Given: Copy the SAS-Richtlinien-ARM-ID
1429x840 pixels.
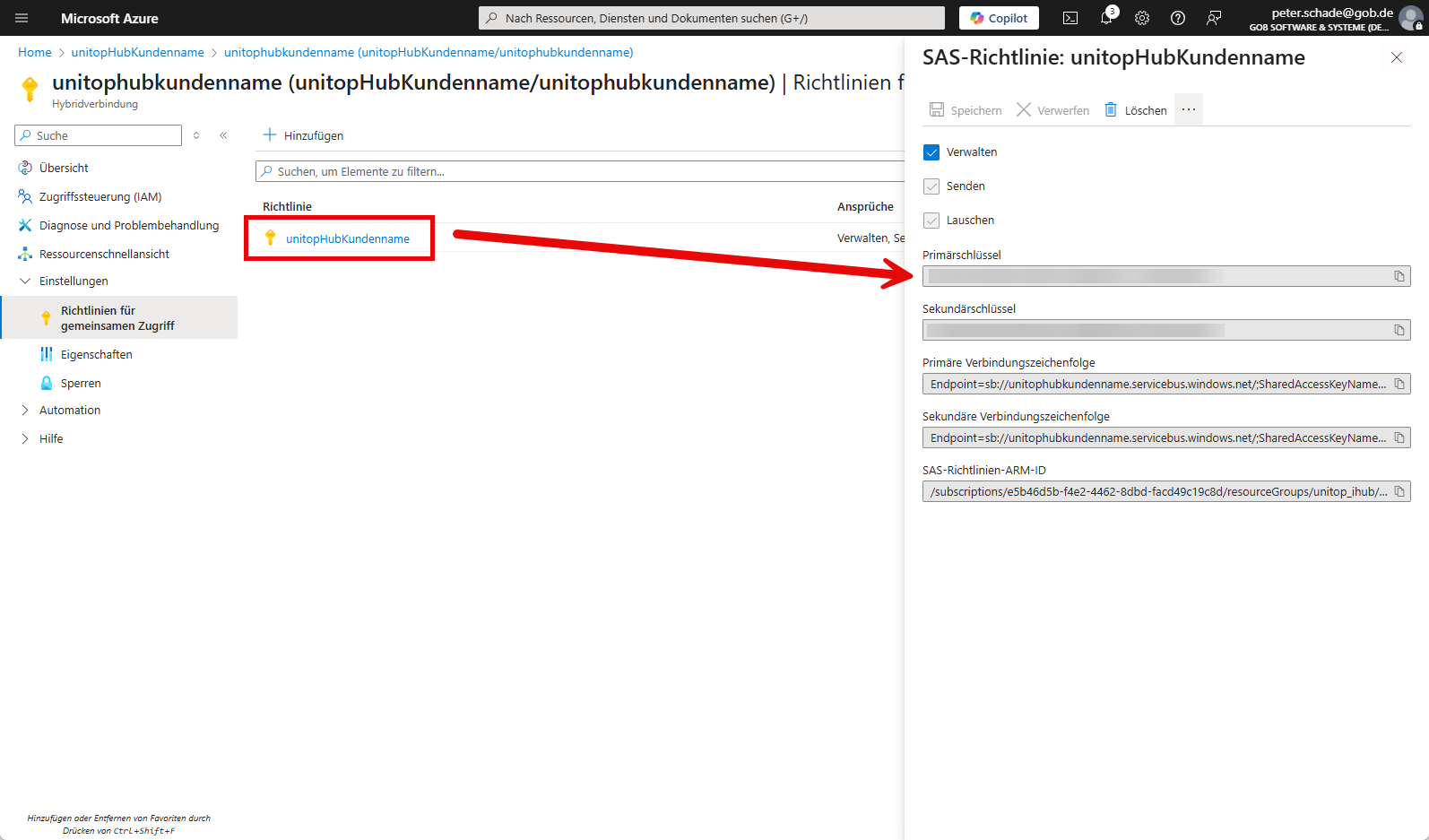Looking at the screenshot, I should 1399,491.
